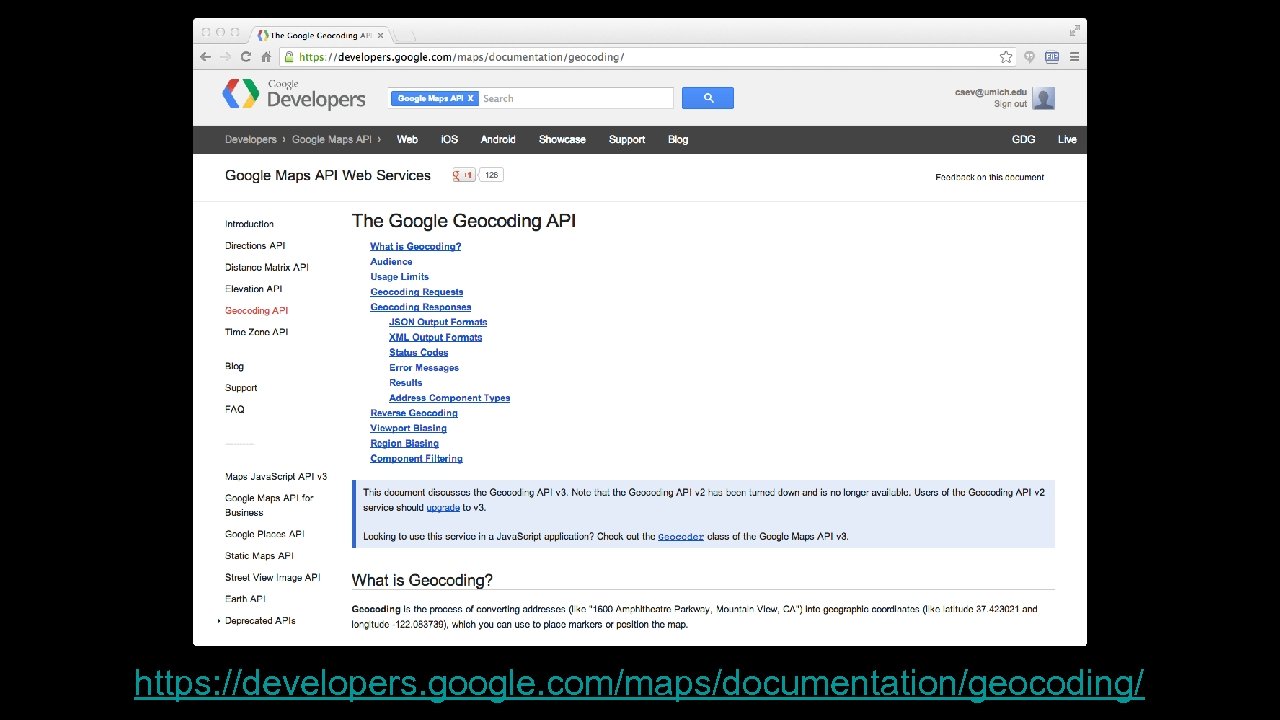
Task: Open Directions API in the sidebar
Action: pos(255,246)
